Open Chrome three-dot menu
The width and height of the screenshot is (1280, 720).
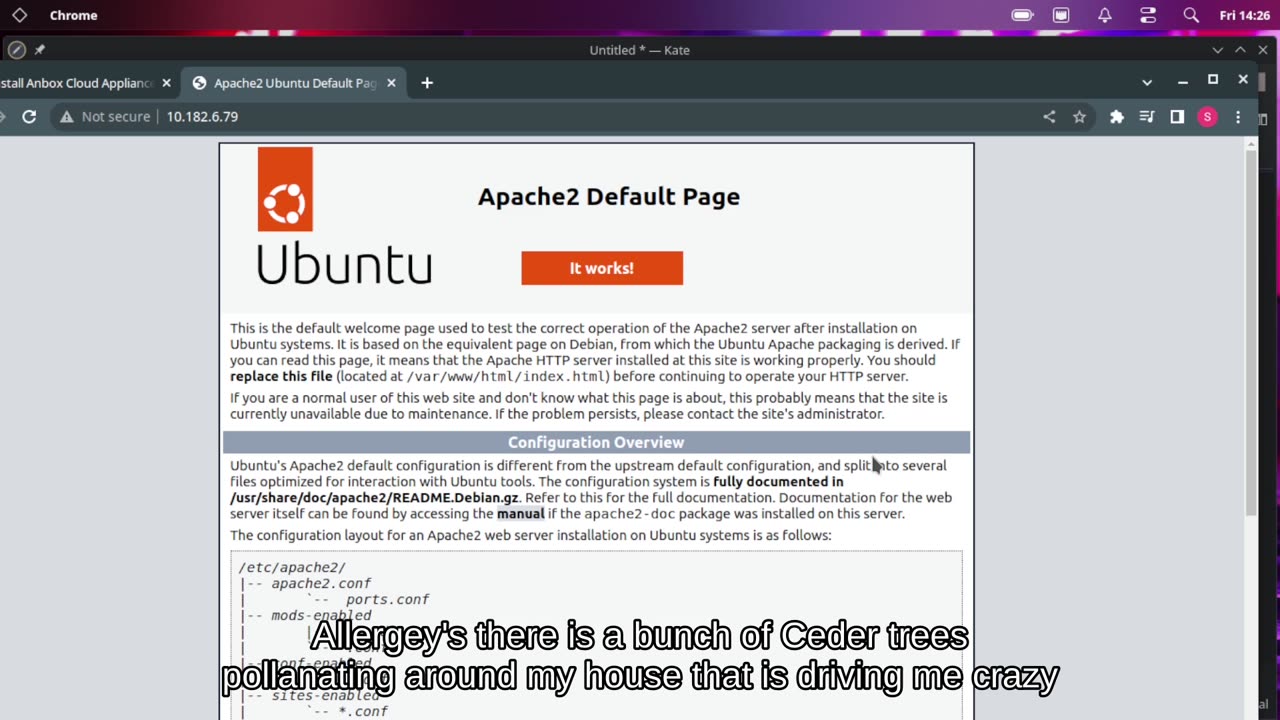1238,117
